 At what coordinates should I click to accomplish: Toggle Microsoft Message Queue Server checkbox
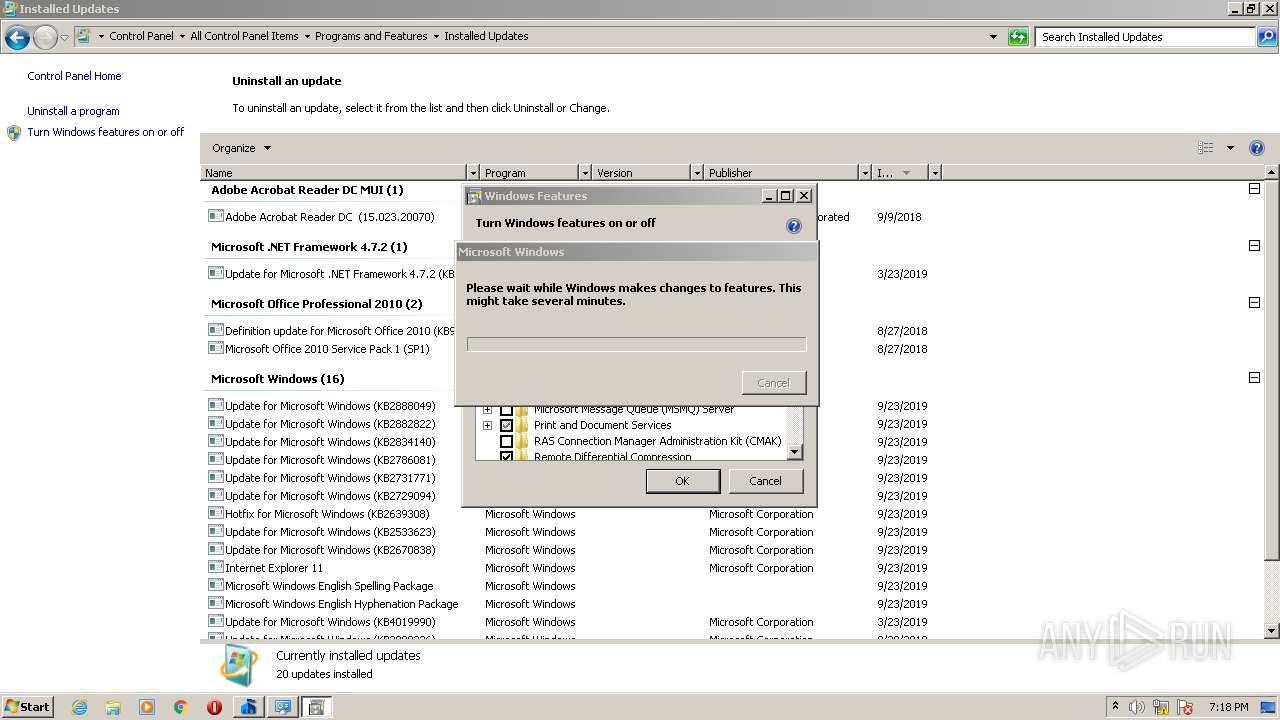[506, 410]
